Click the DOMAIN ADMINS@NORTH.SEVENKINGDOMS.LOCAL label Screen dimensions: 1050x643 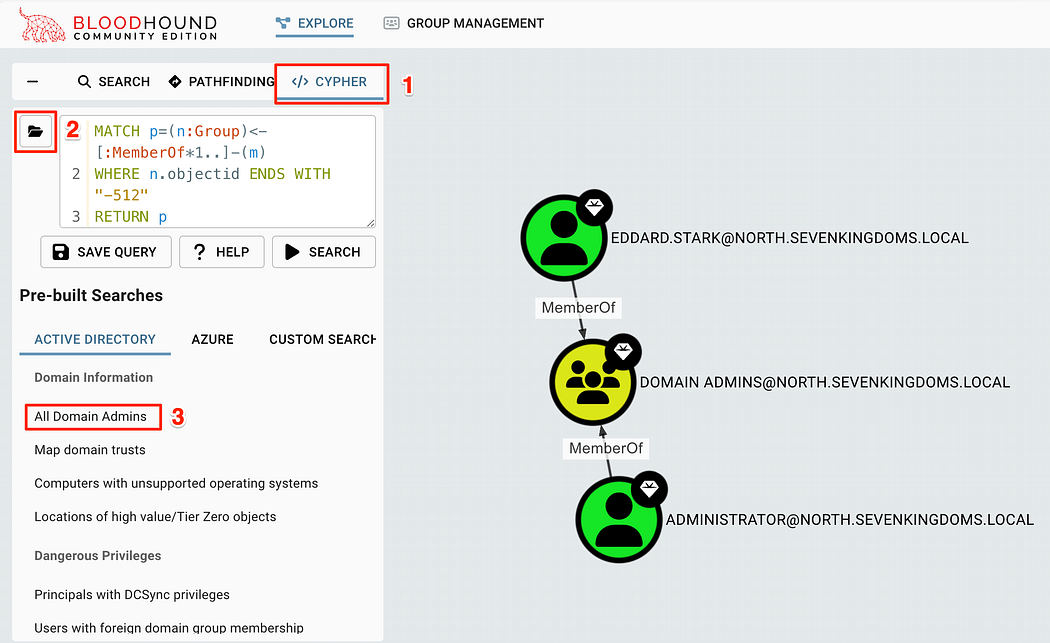point(825,382)
